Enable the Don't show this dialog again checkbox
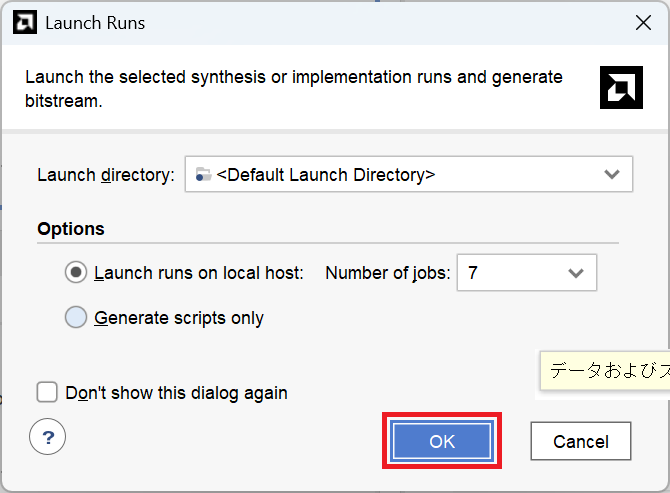670x493 pixels. 47,392
